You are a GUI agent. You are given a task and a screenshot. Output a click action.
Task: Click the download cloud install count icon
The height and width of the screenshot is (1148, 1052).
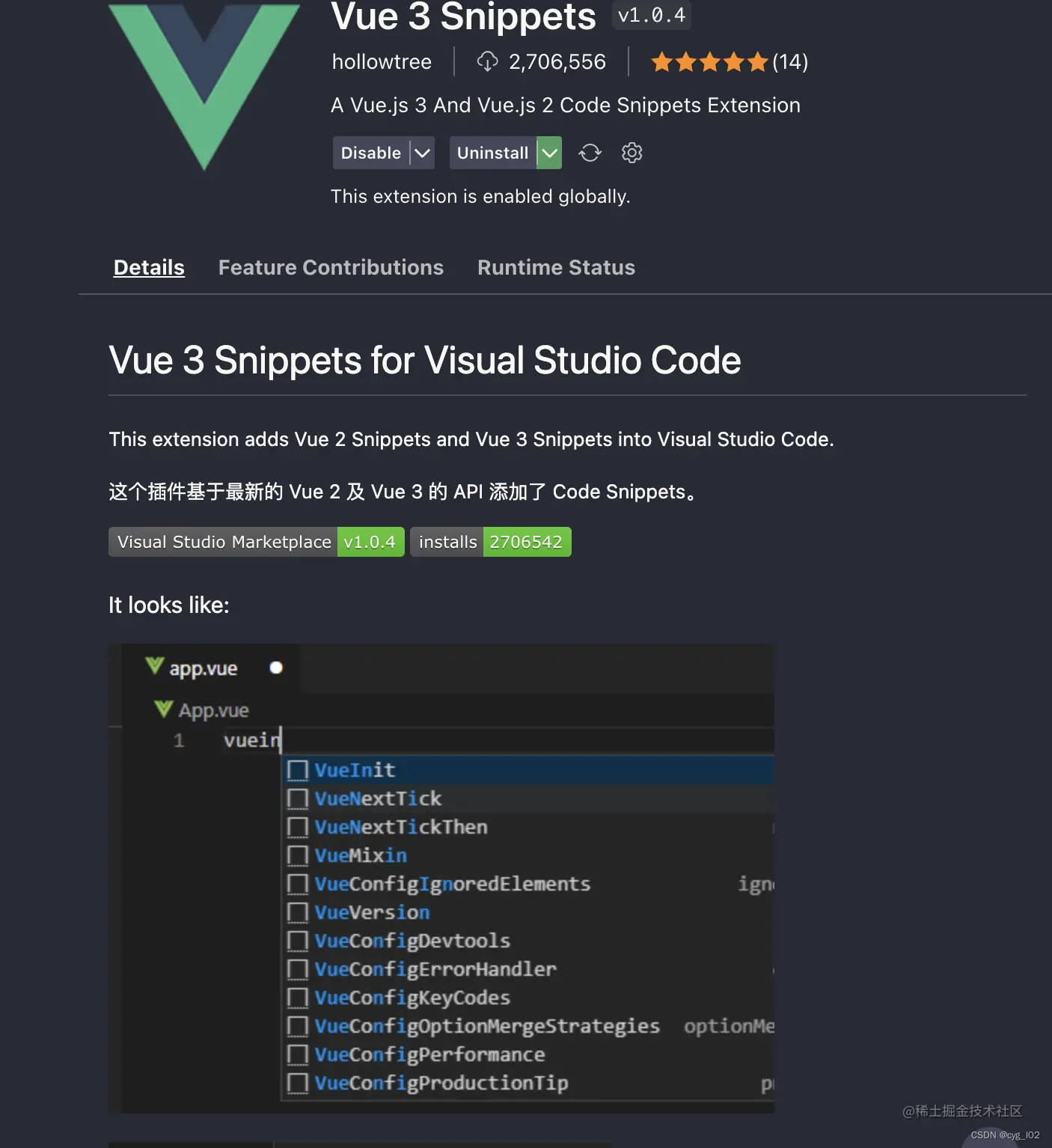pyautogui.click(x=487, y=61)
